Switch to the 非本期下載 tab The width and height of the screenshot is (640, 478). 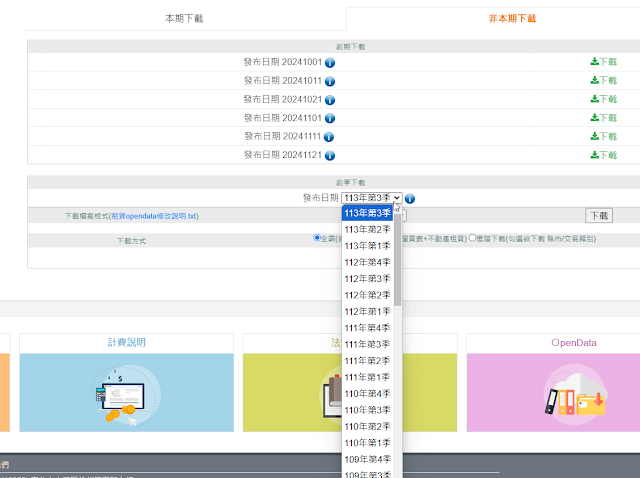tap(512, 18)
